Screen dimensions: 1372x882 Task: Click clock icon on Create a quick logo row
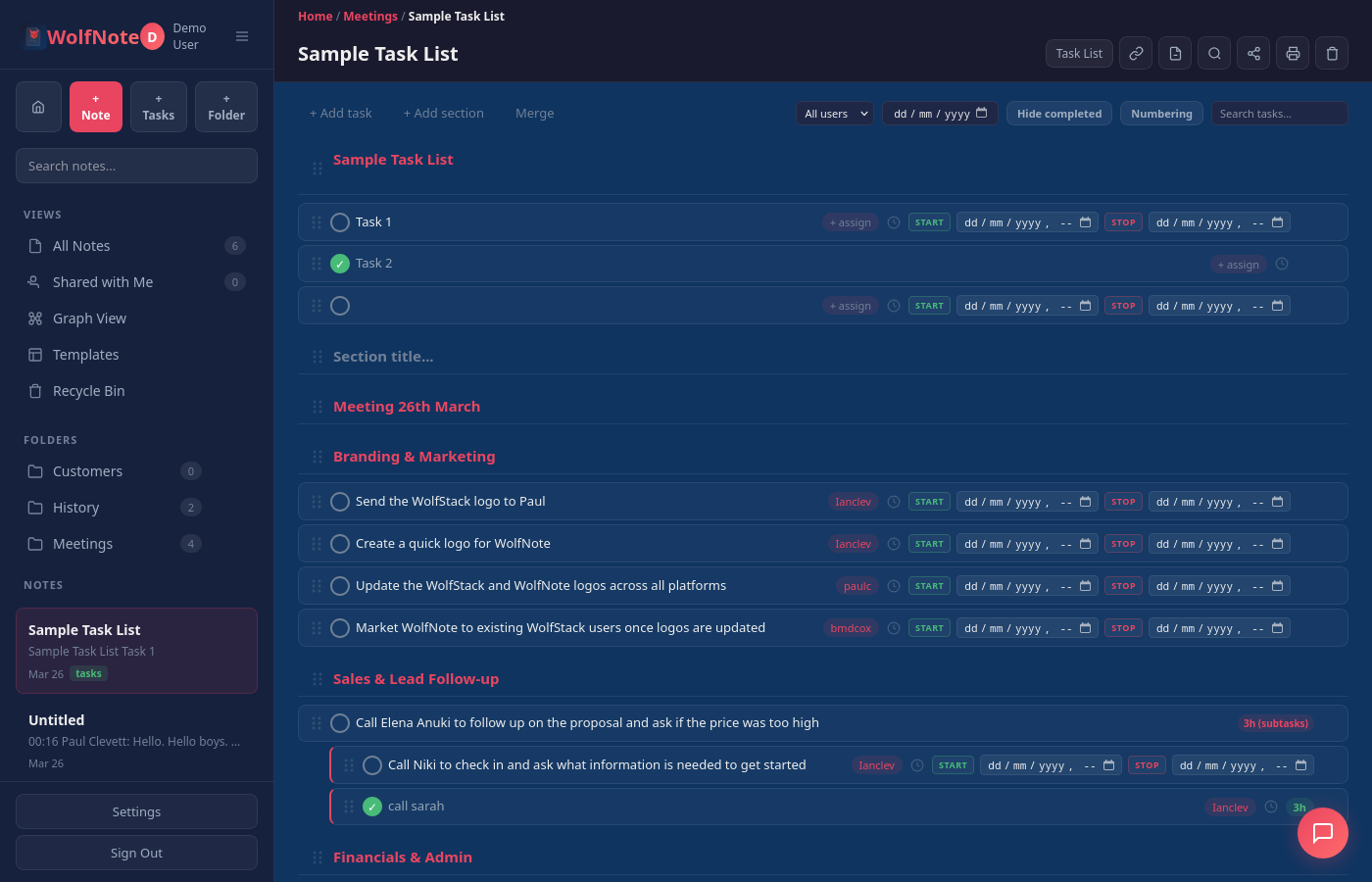pyautogui.click(x=894, y=544)
